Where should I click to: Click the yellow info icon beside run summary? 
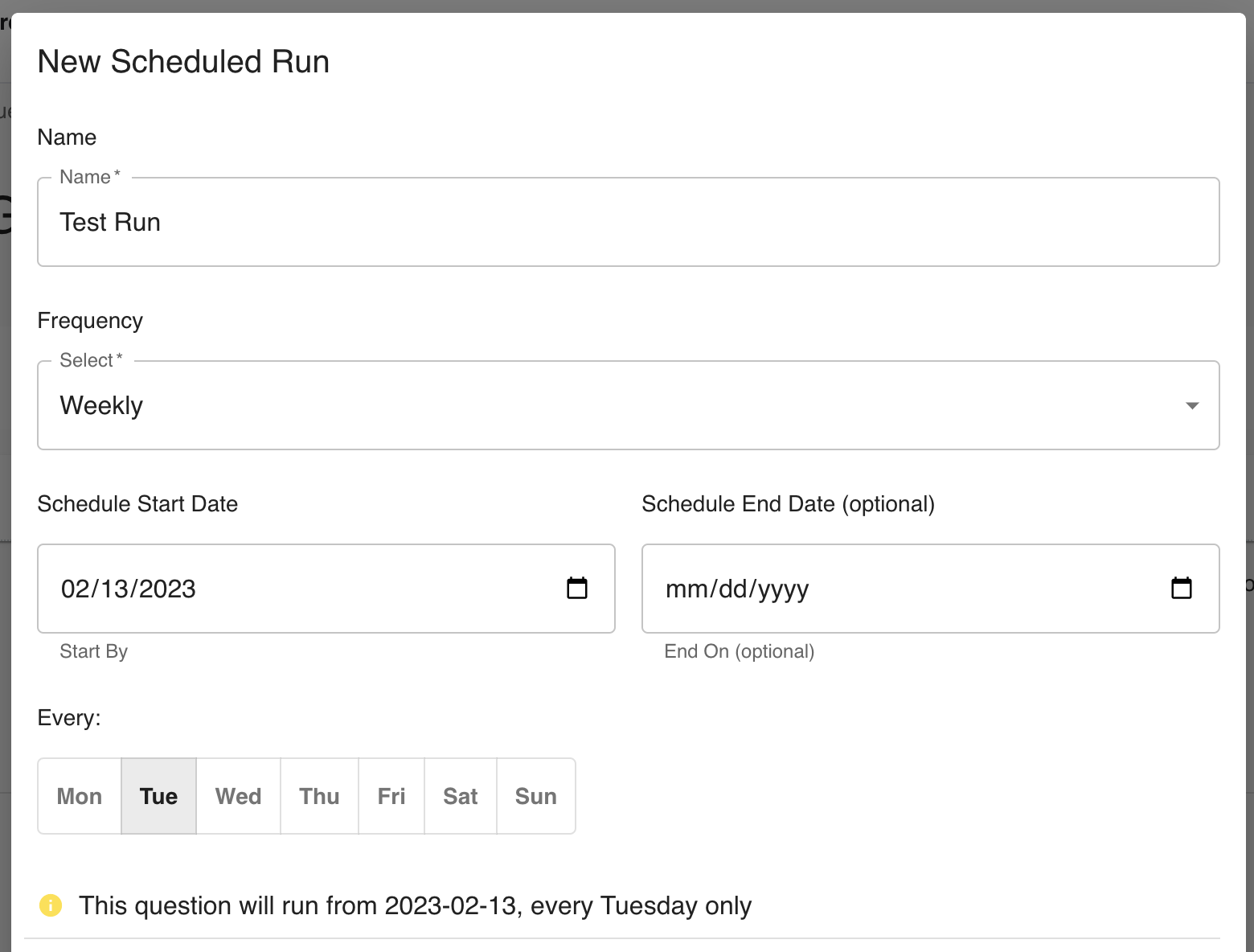(51, 905)
